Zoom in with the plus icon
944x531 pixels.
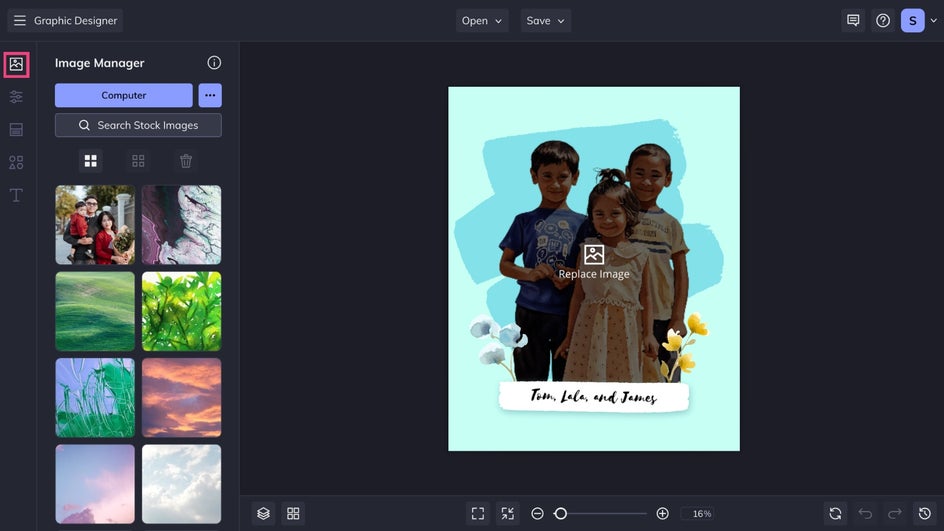pos(662,514)
